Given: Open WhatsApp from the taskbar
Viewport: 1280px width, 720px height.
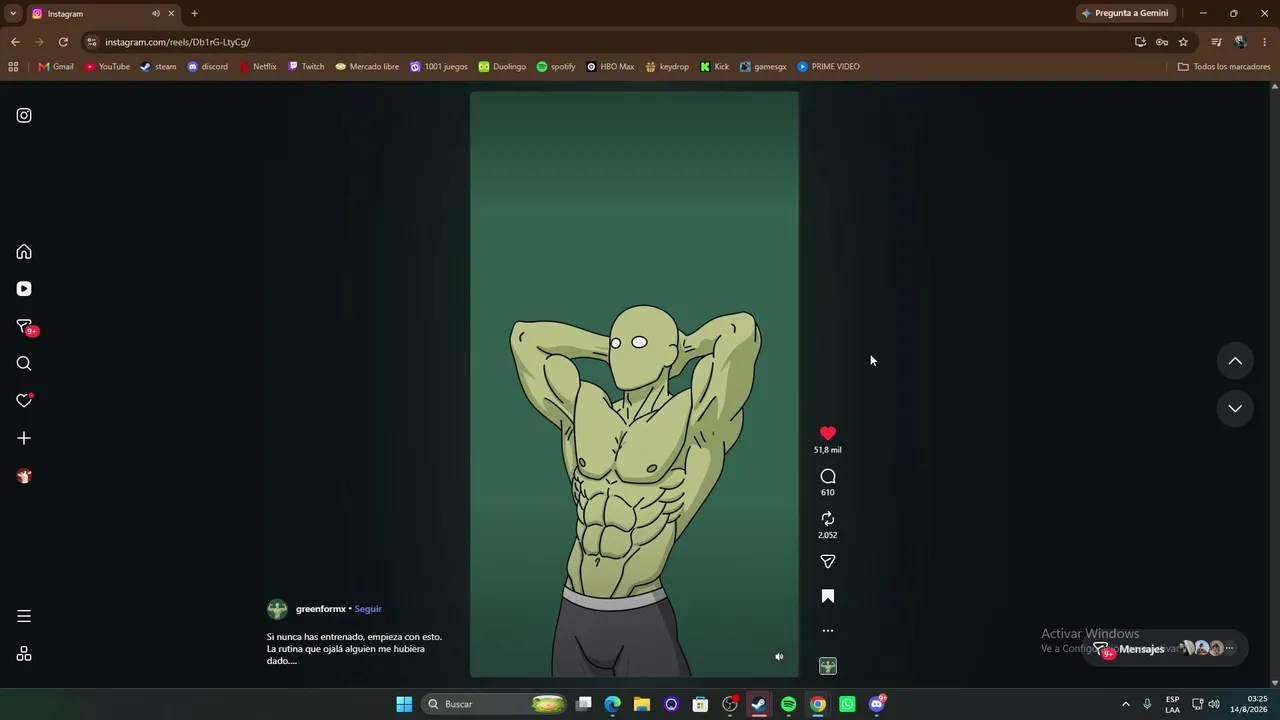Looking at the screenshot, I should (847, 704).
